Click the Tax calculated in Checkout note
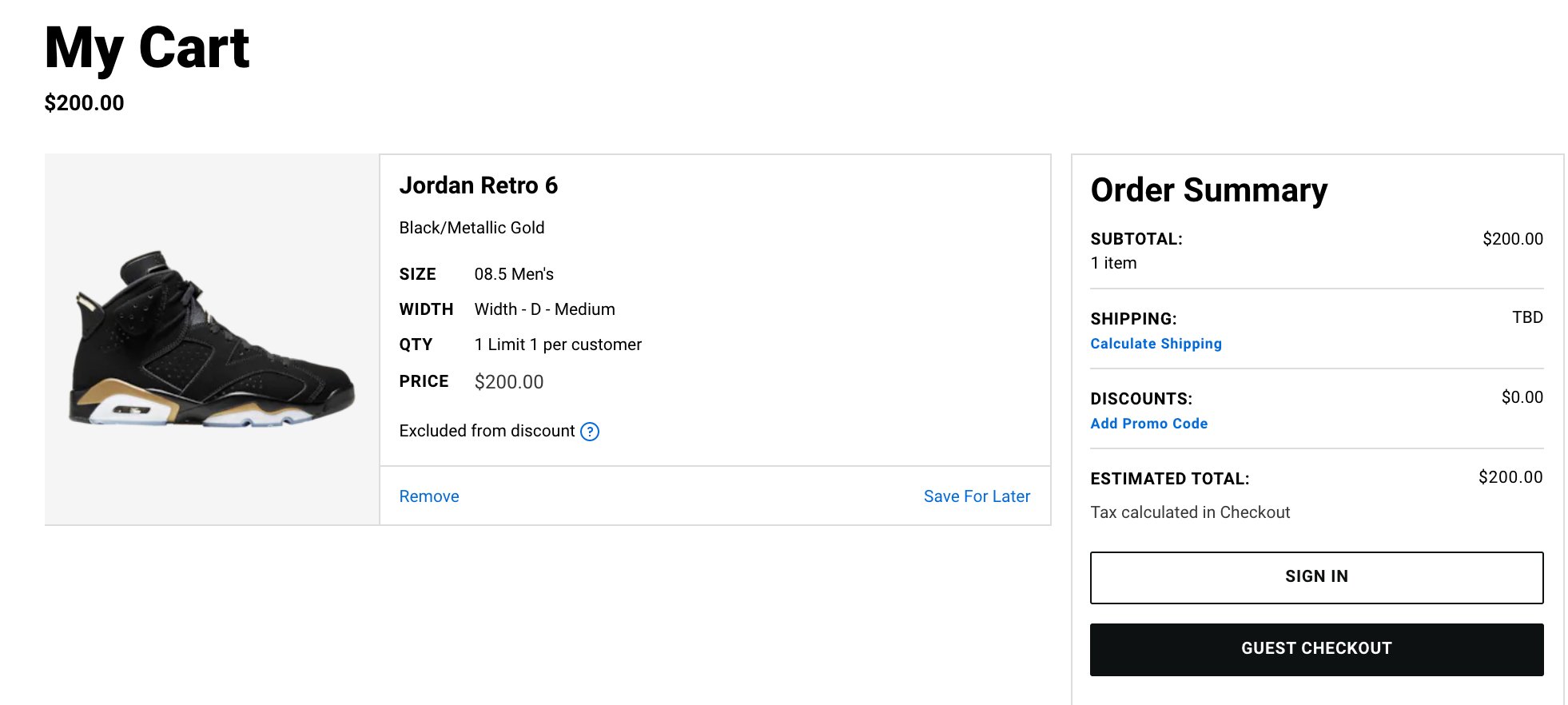The height and width of the screenshot is (705, 1568). [1190, 512]
